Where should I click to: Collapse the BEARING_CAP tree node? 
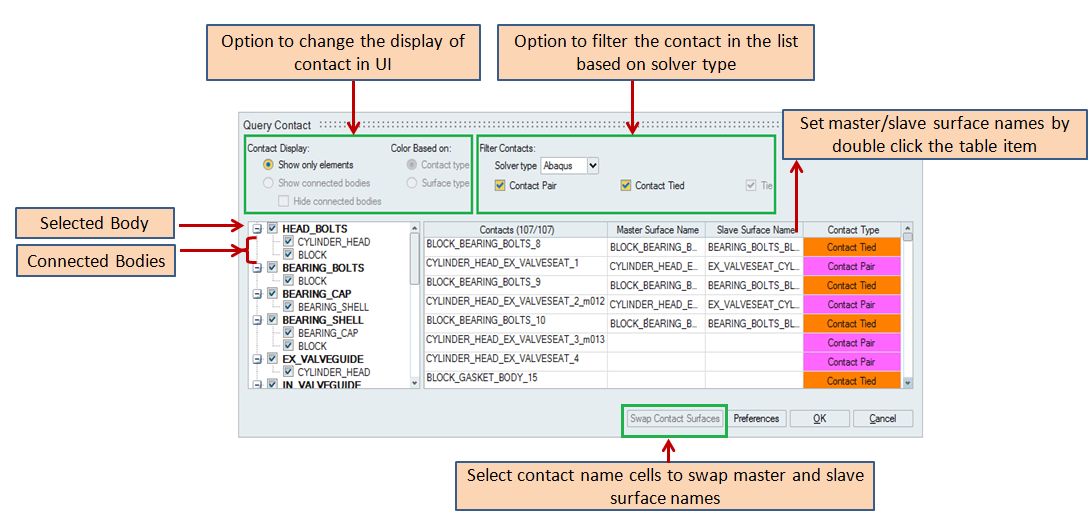257,294
